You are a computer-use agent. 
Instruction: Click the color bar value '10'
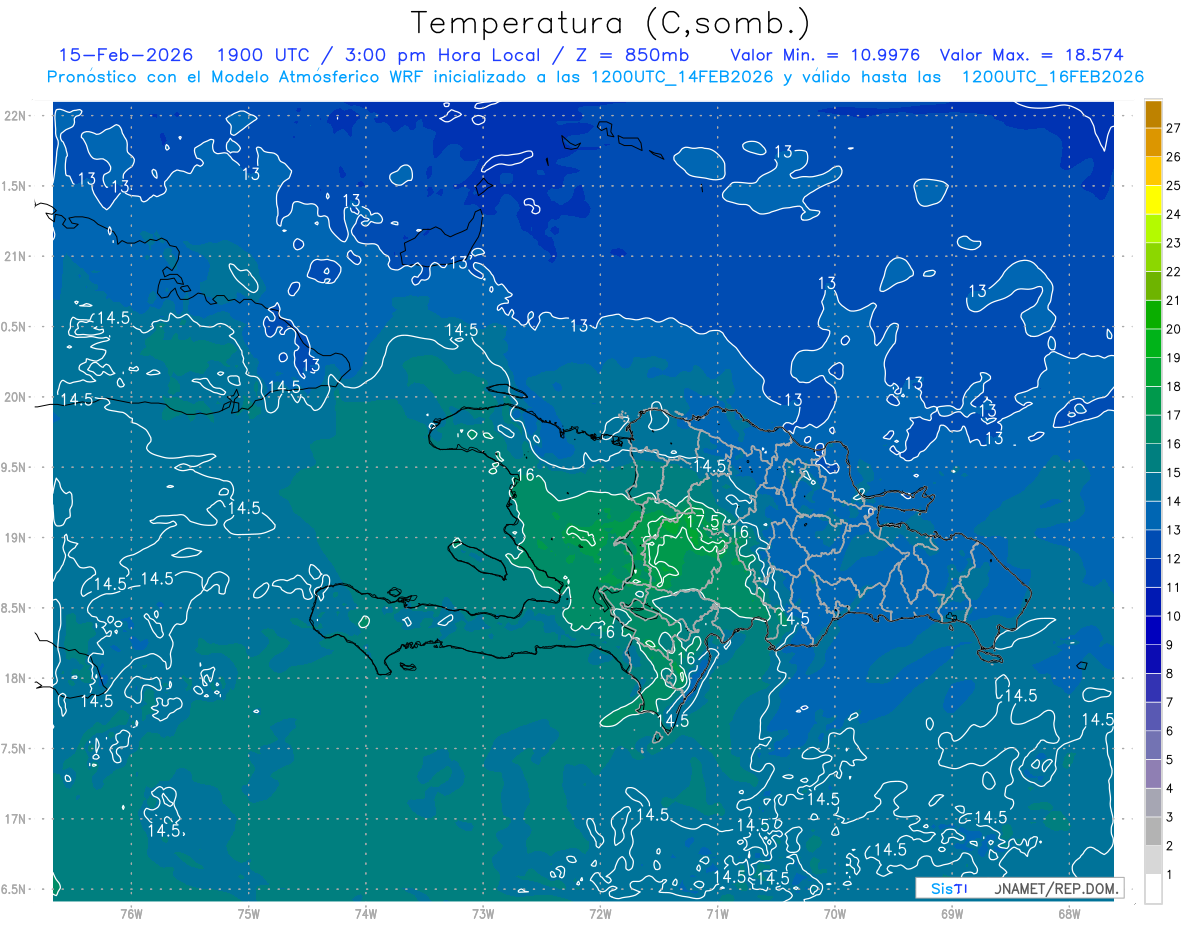[x=1173, y=616]
